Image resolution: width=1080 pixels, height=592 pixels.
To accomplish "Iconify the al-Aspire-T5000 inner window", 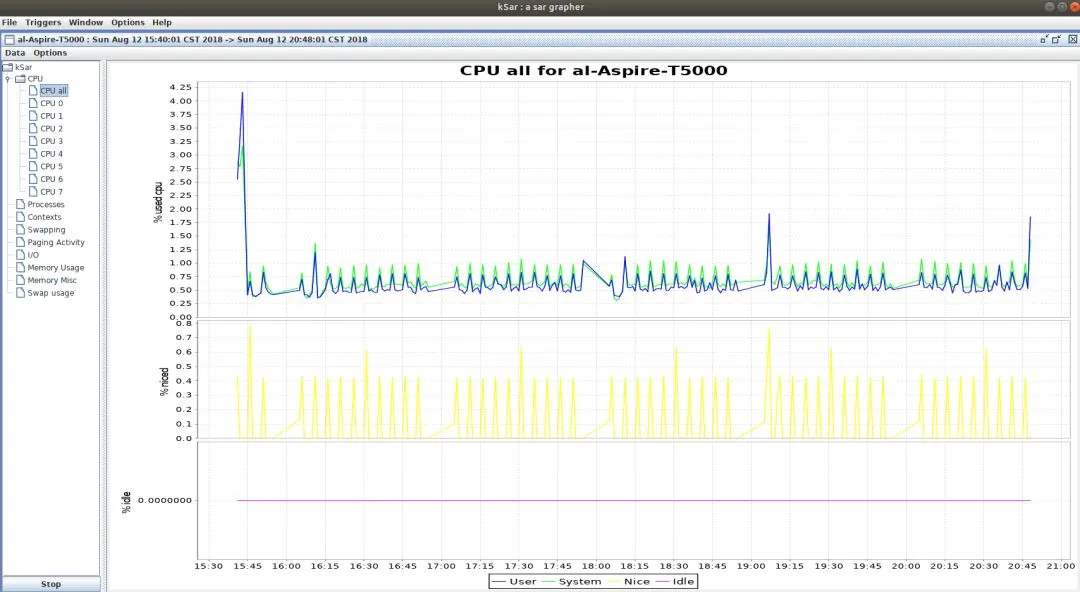I will coord(1044,39).
